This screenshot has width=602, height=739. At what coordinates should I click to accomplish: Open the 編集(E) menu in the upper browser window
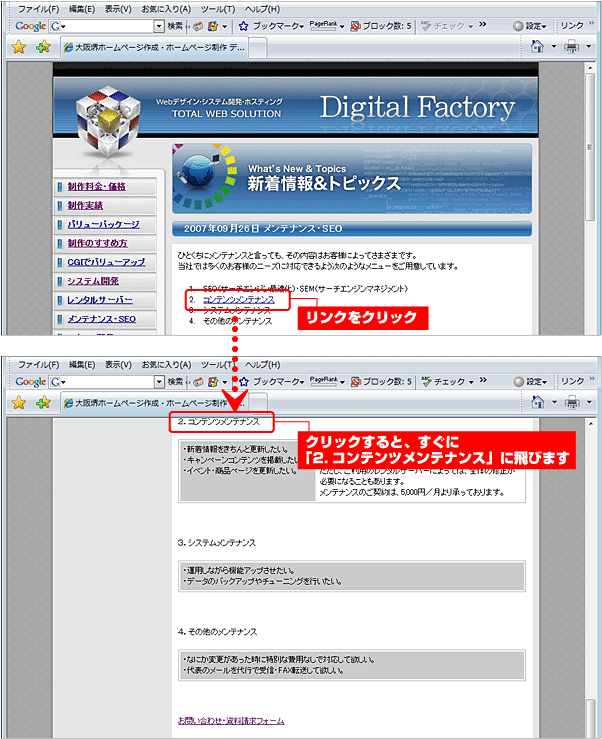(x=82, y=9)
